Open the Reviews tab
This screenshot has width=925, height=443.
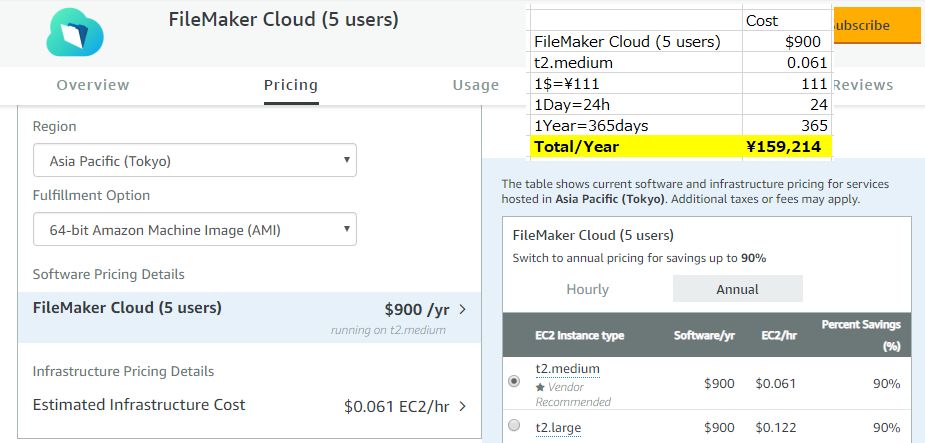(864, 85)
